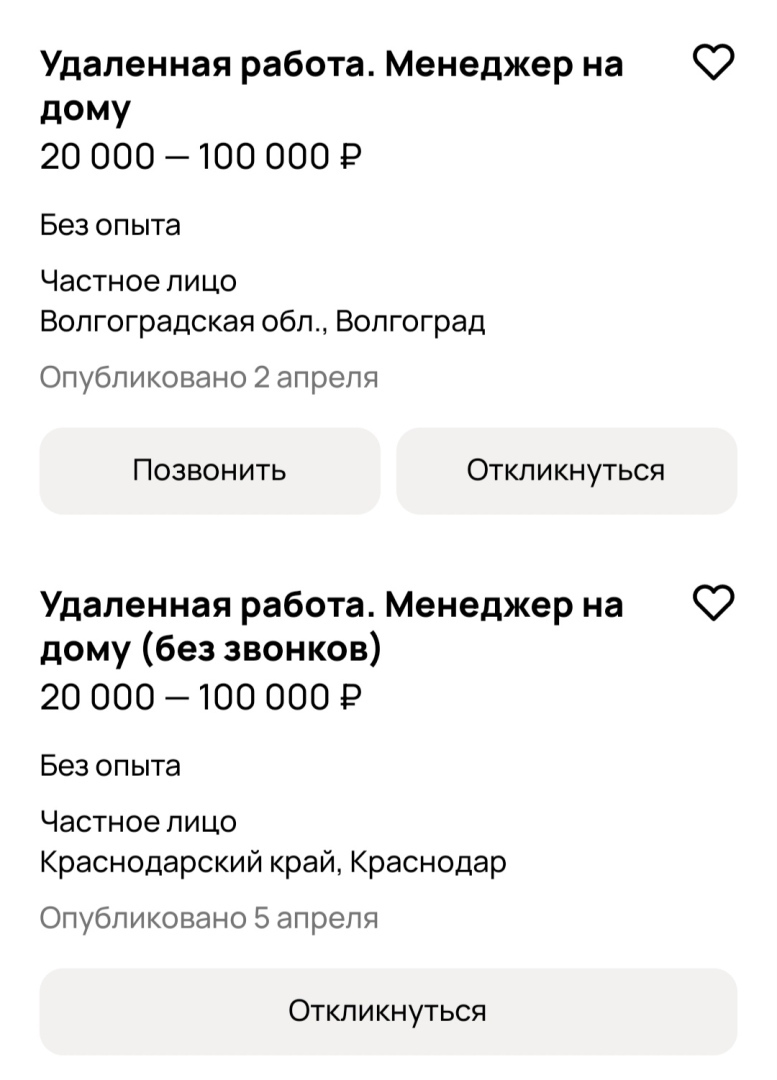Image resolution: width=777 pixels, height=1080 pixels.
Task: Tap the heart on the Krasnodar listing
Action: (714, 604)
